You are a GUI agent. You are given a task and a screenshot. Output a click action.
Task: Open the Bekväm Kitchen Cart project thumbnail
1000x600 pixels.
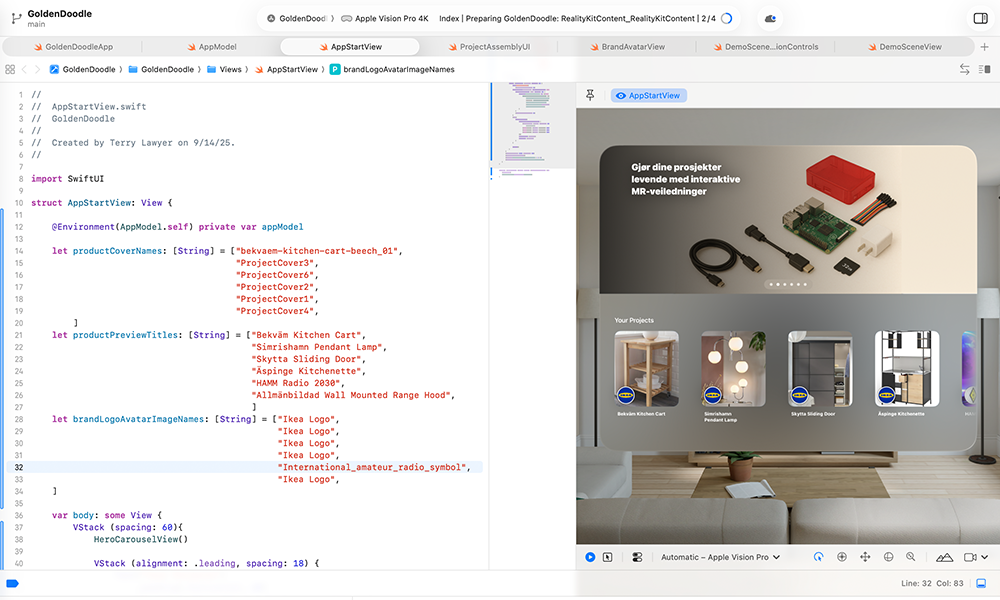point(646,369)
